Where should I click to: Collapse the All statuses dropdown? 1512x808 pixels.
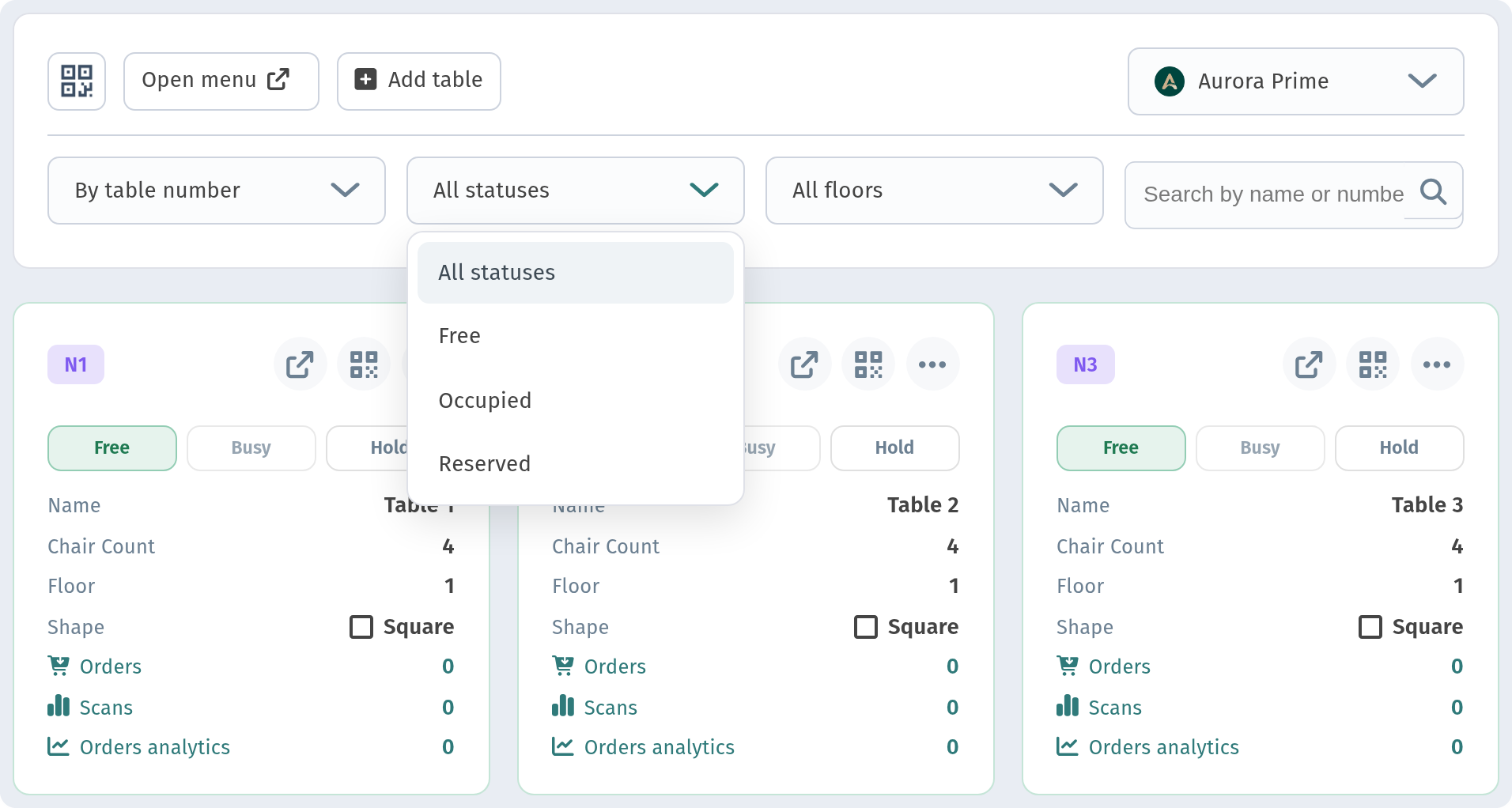576,191
